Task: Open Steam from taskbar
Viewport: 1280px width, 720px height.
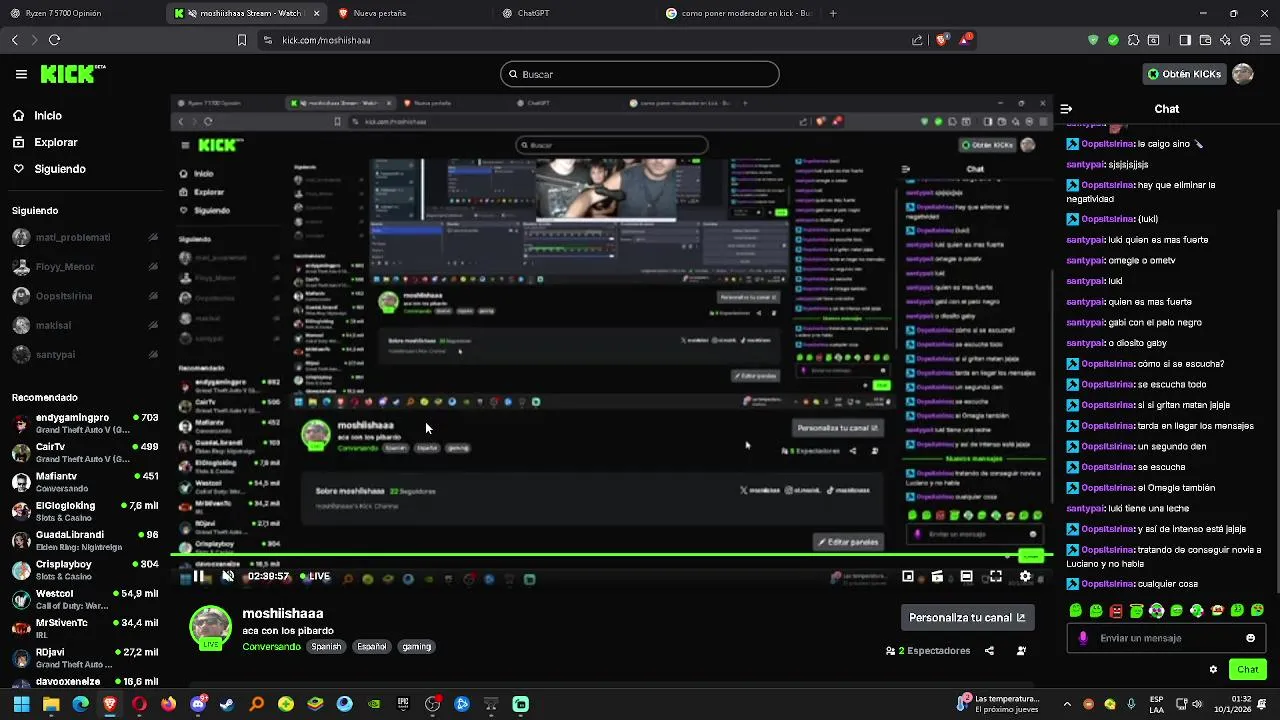Action: pos(227,704)
